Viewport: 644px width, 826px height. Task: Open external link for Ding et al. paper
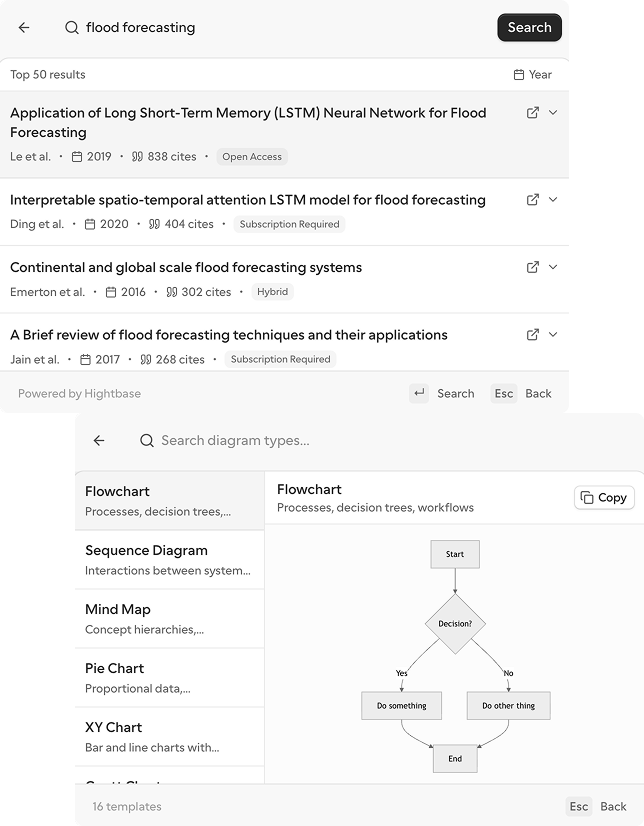pos(533,200)
